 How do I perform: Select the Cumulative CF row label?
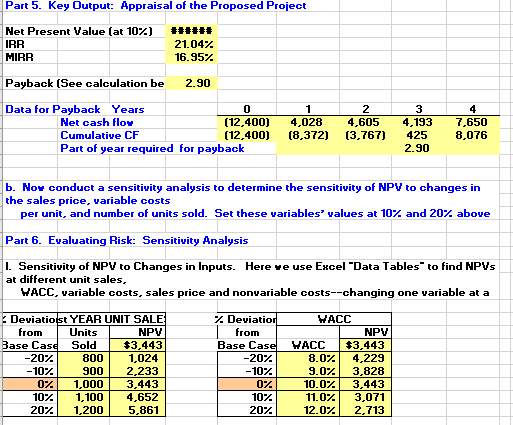click(x=100, y=135)
